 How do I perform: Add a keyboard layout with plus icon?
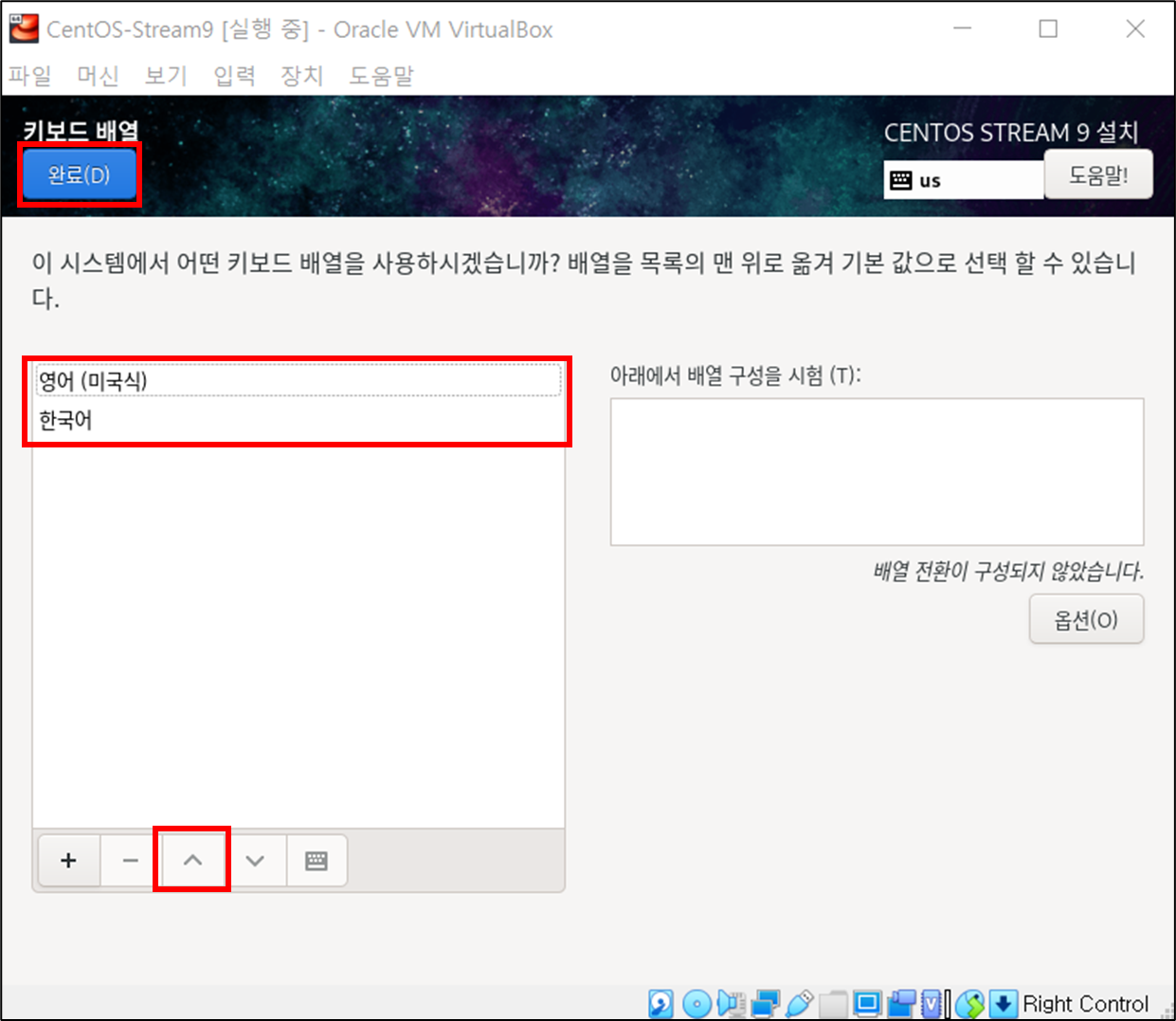[x=68, y=860]
